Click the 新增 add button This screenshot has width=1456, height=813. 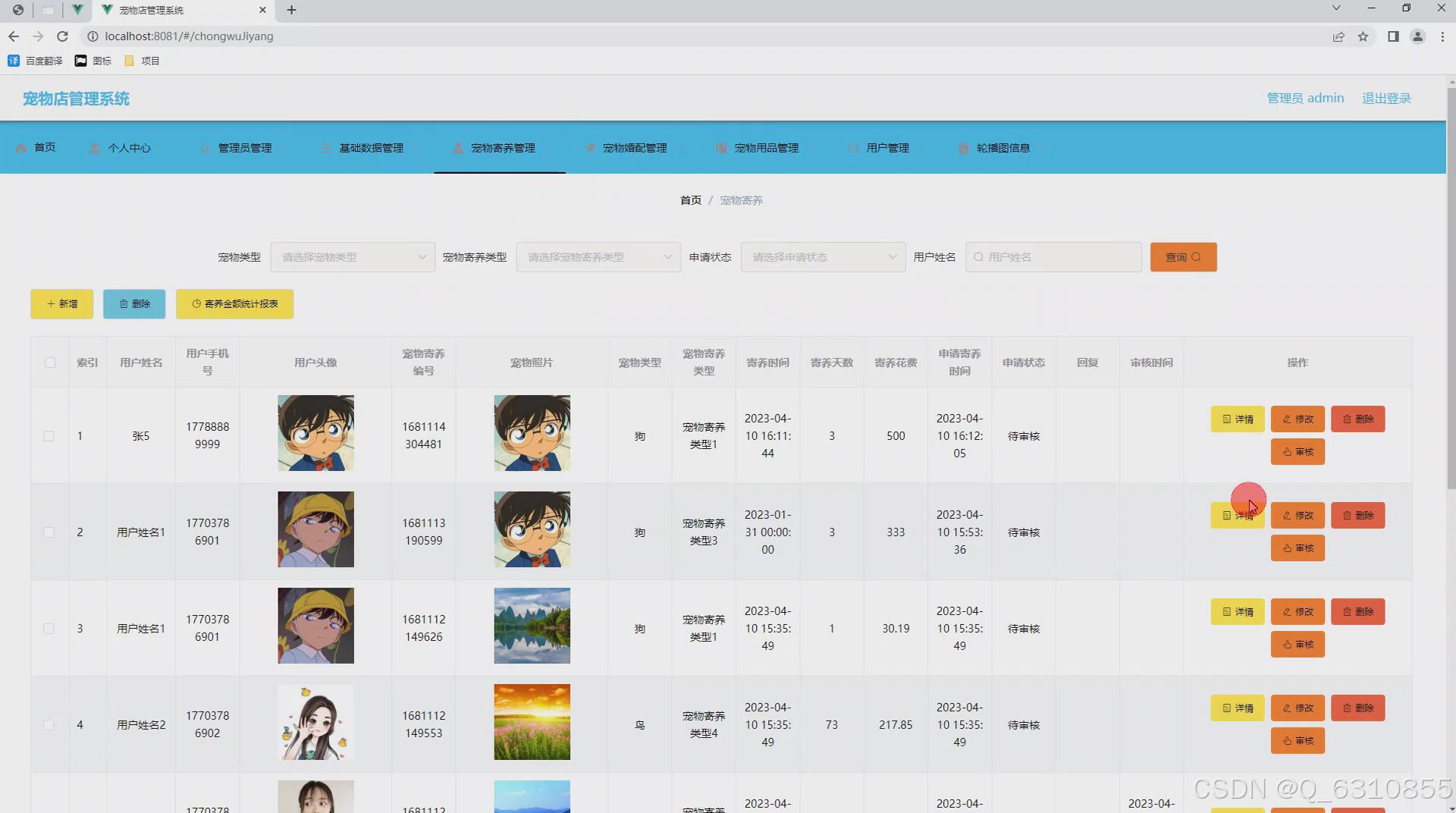(x=62, y=304)
